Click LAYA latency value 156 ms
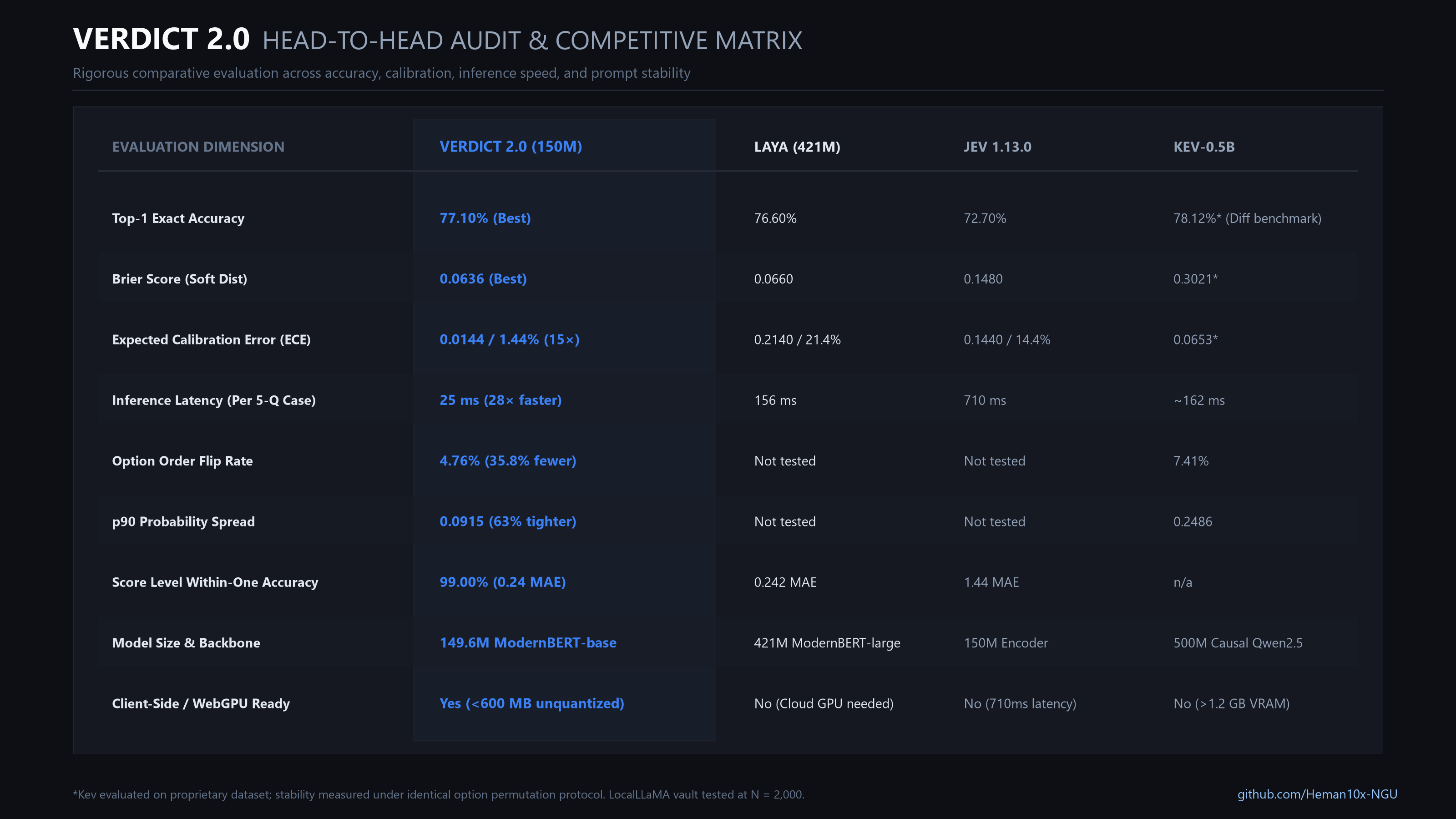The width and height of the screenshot is (1456, 819). tap(775, 400)
